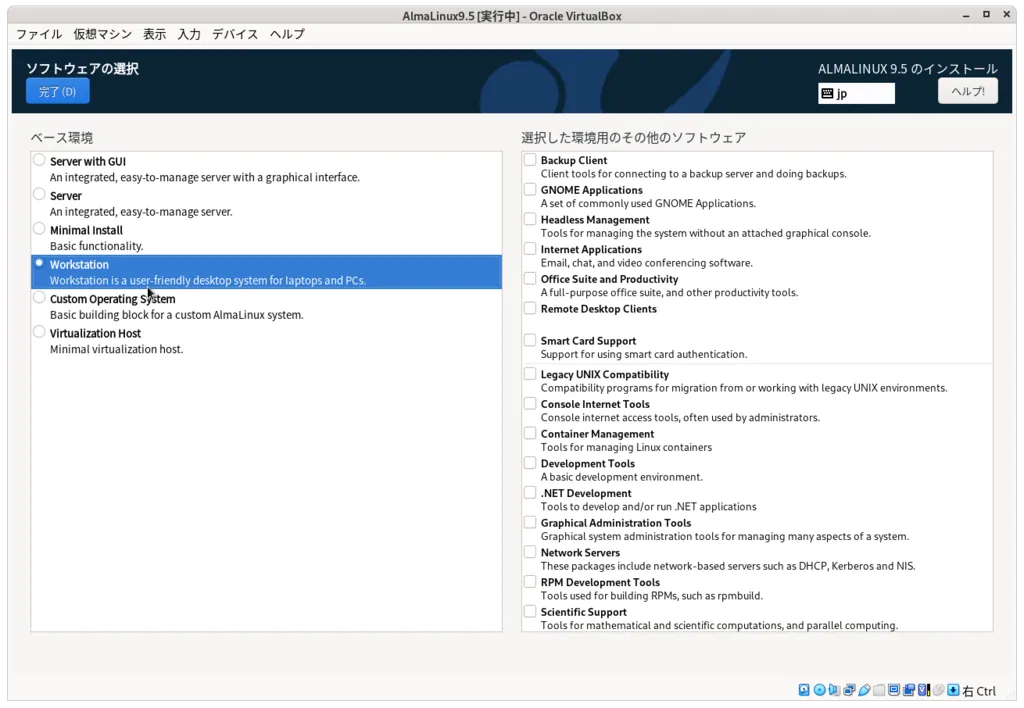Enable the GNOME Applications checkbox
This screenshot has width=1024, height=708.
529,189
